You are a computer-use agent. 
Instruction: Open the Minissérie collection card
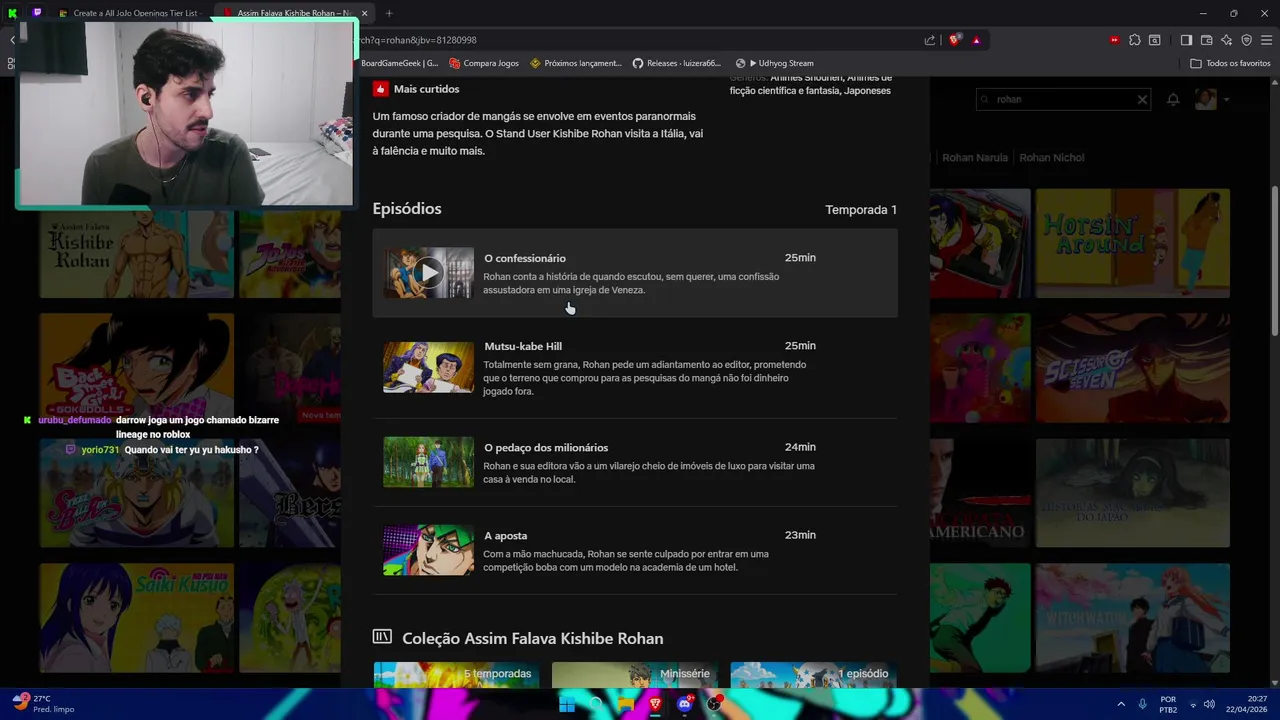[x=635, y=675]
